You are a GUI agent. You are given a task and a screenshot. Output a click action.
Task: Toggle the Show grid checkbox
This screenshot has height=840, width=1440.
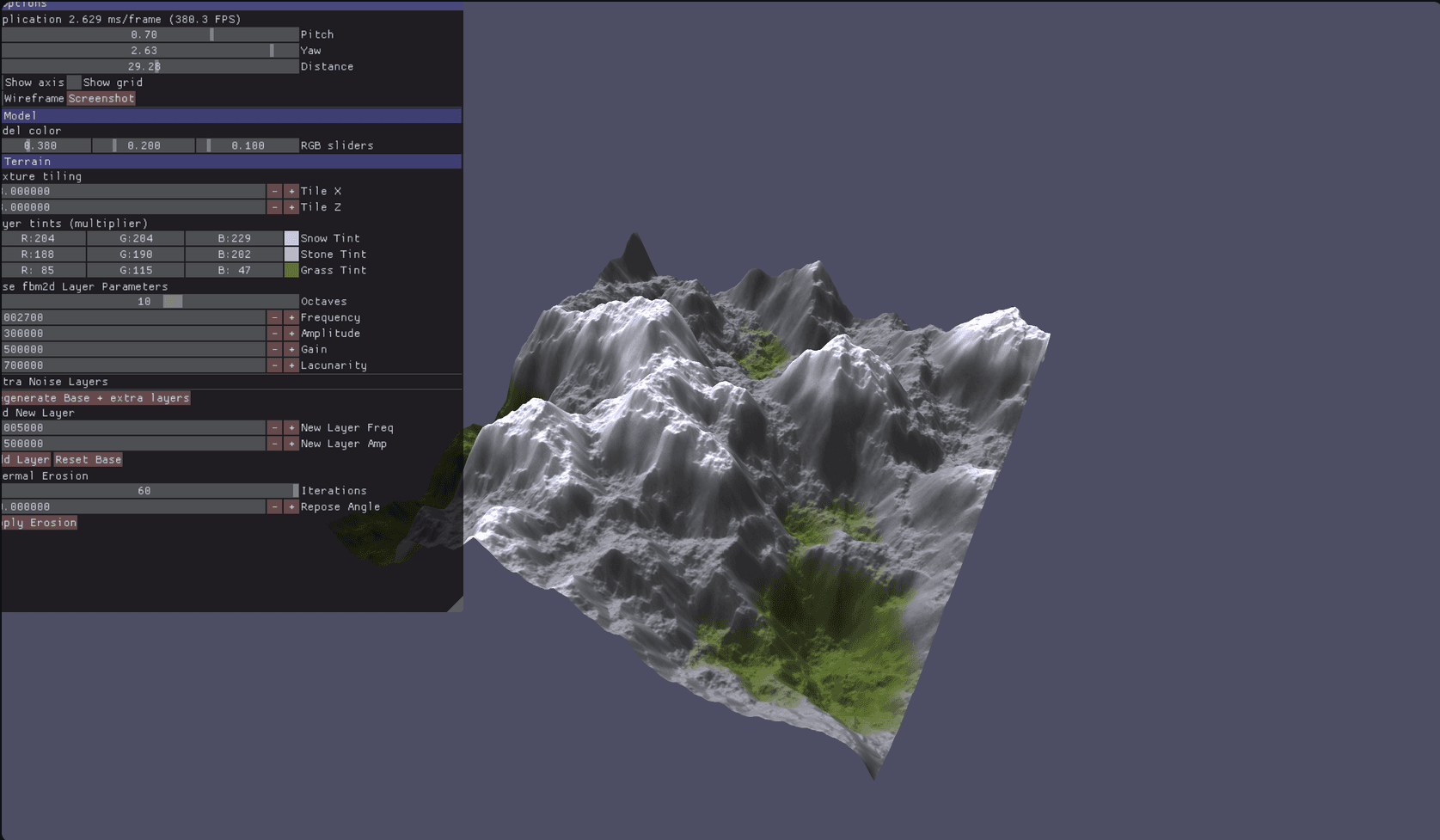74,83
